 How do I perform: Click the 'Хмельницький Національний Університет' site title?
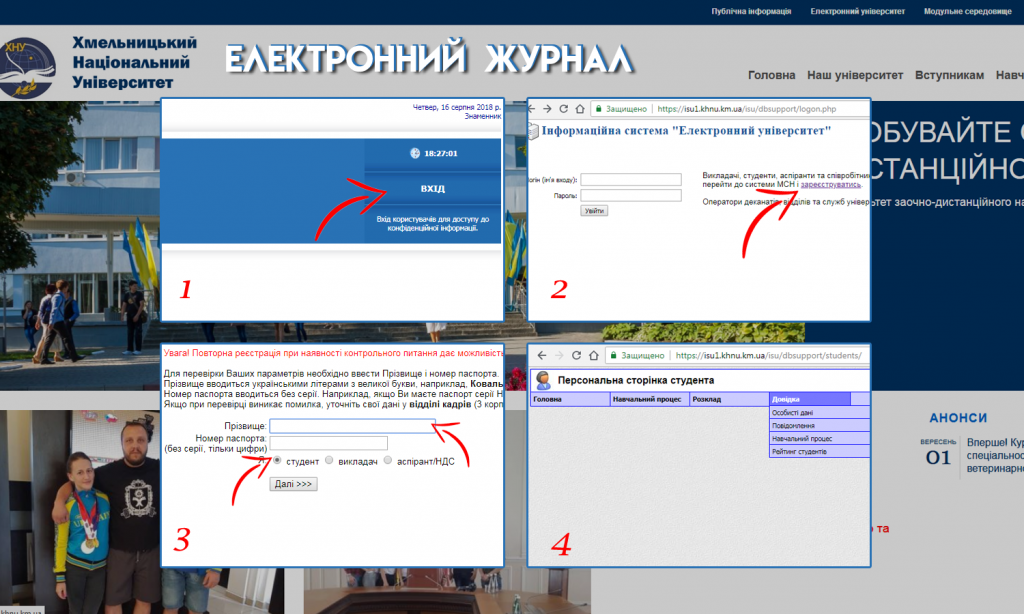pos(135,63)
